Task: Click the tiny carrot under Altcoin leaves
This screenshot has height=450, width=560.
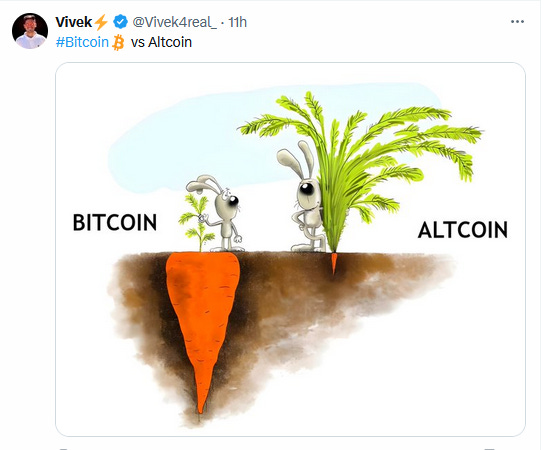Action: pos(334,263)
